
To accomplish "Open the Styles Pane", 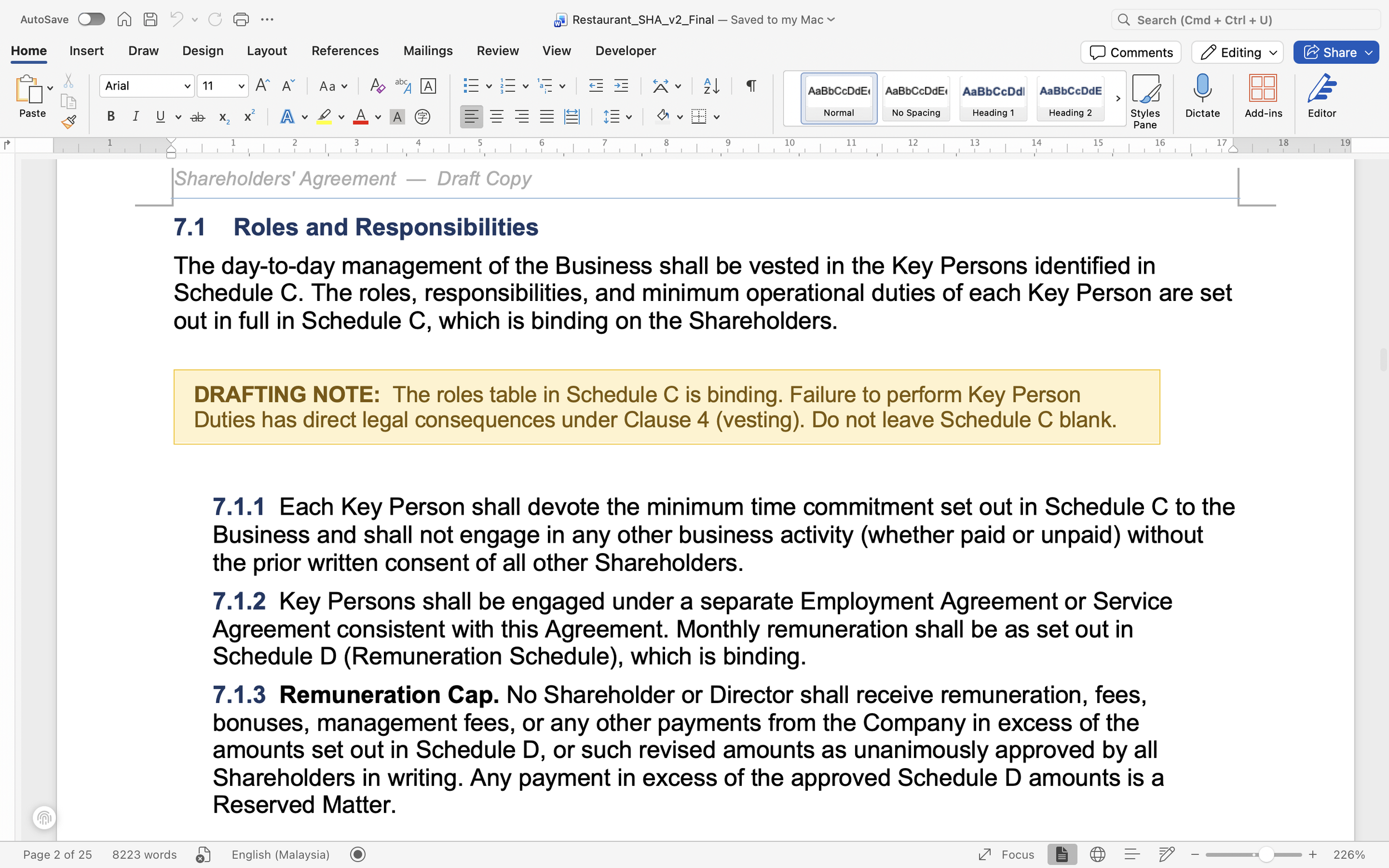I will pyautogui.click(x=1145, y=101).
